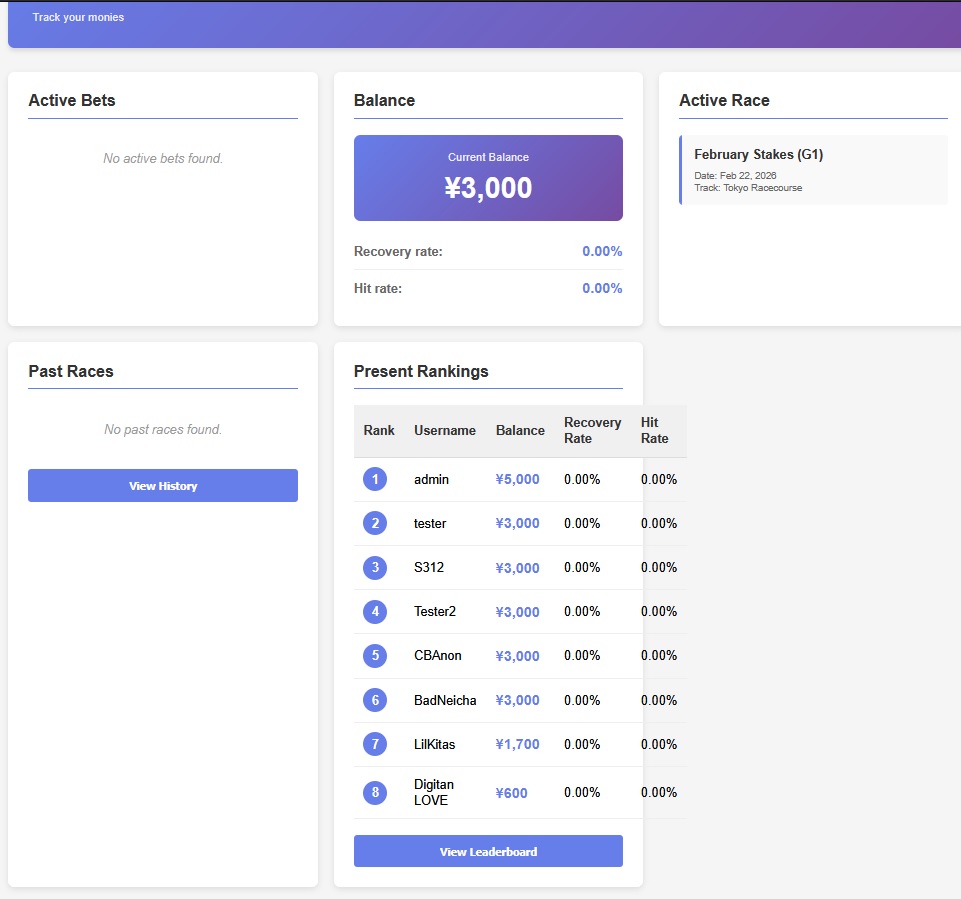Viewport: 961px width, 899px height.
Task: Click the Active Race heading
Action: coord(724,101)
